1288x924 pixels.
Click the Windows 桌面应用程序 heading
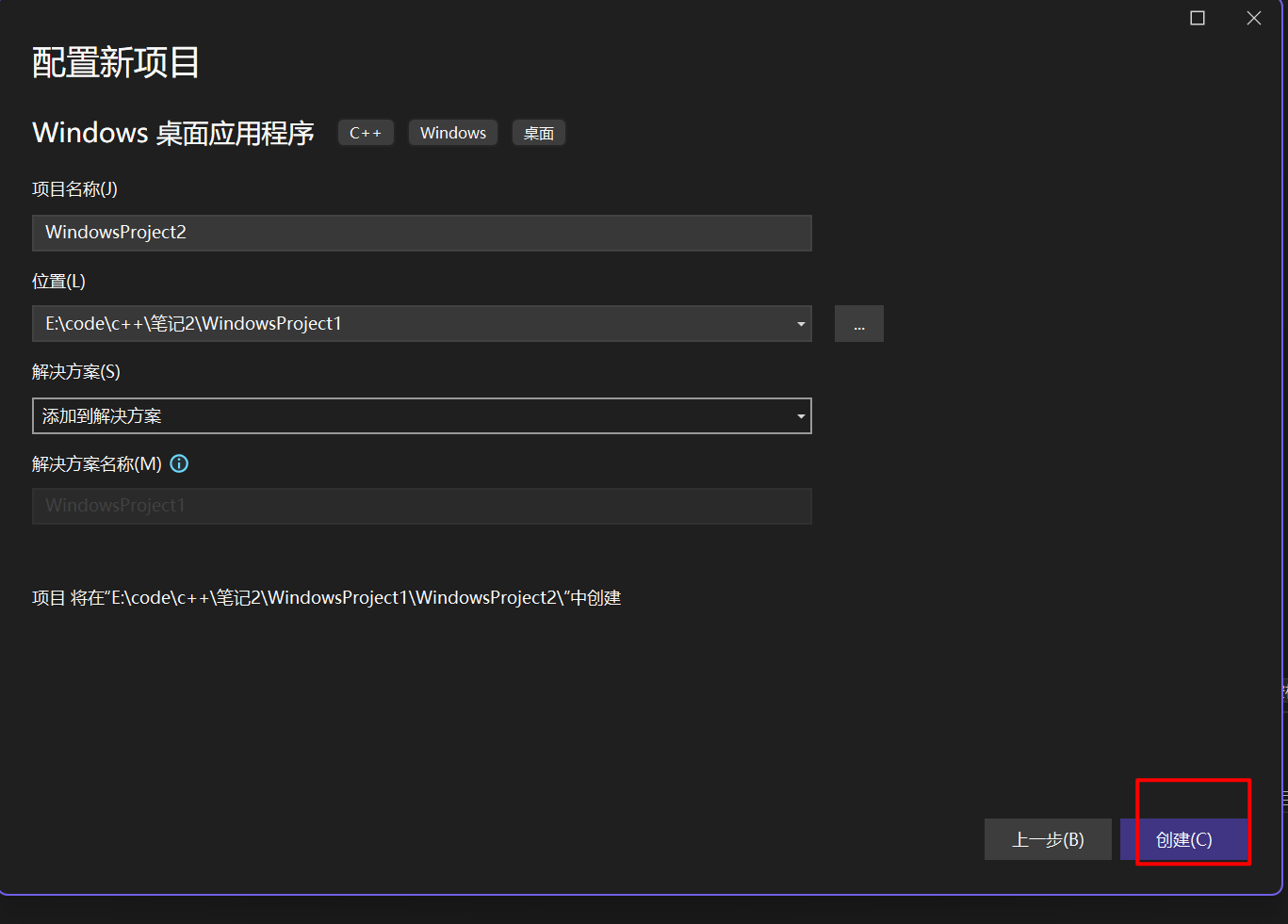(173, 133)
